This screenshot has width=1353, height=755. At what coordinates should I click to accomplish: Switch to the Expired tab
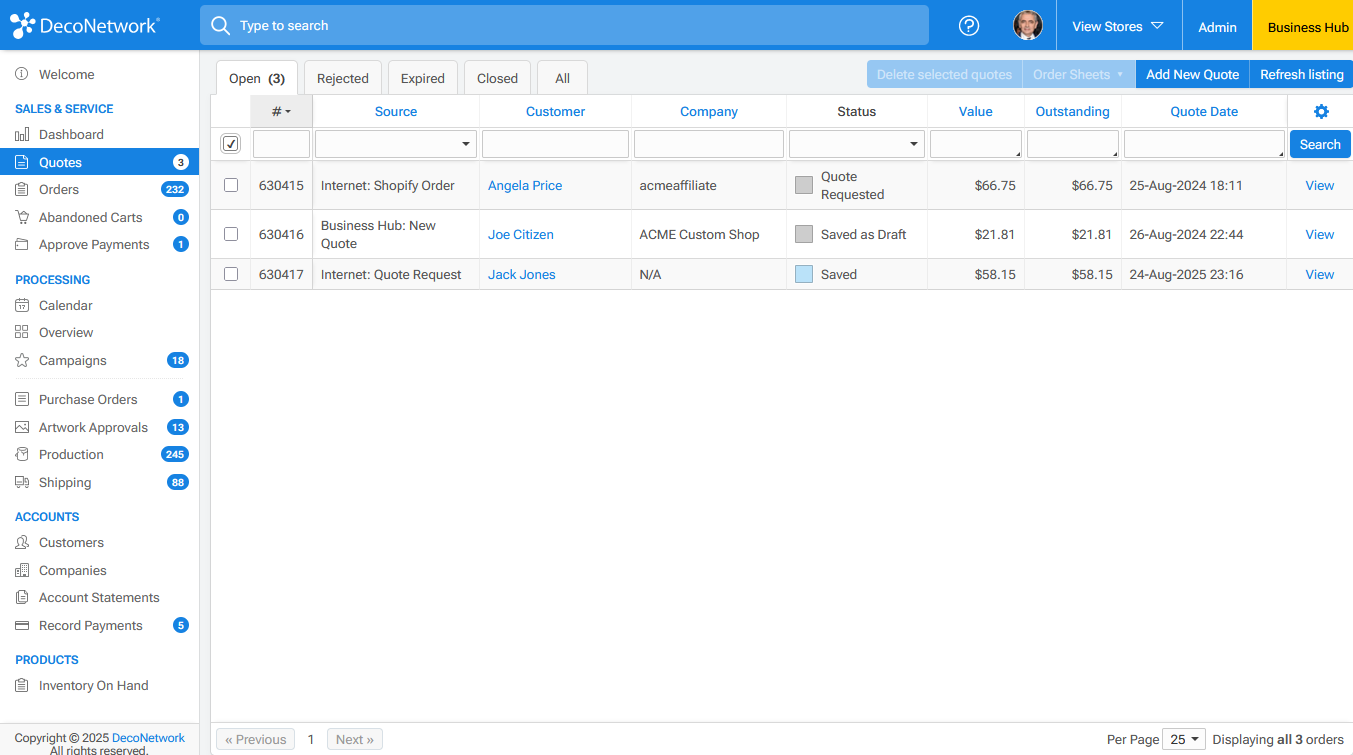(422, 78)
